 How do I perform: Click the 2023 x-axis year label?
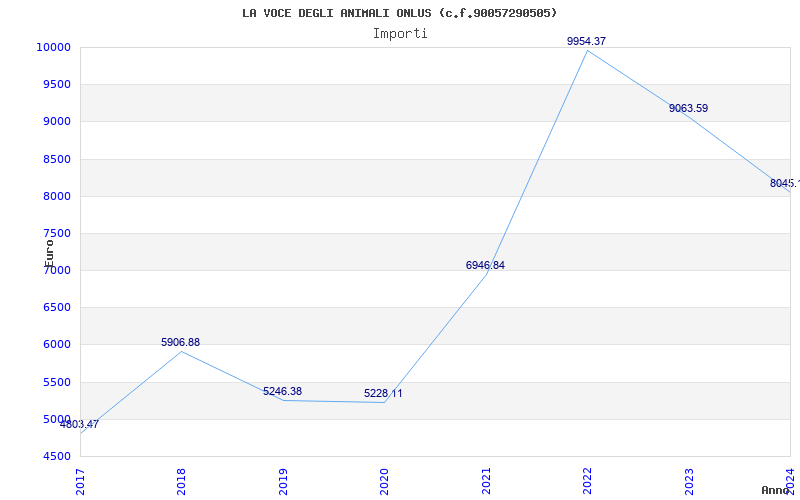[x=689, y=482]
